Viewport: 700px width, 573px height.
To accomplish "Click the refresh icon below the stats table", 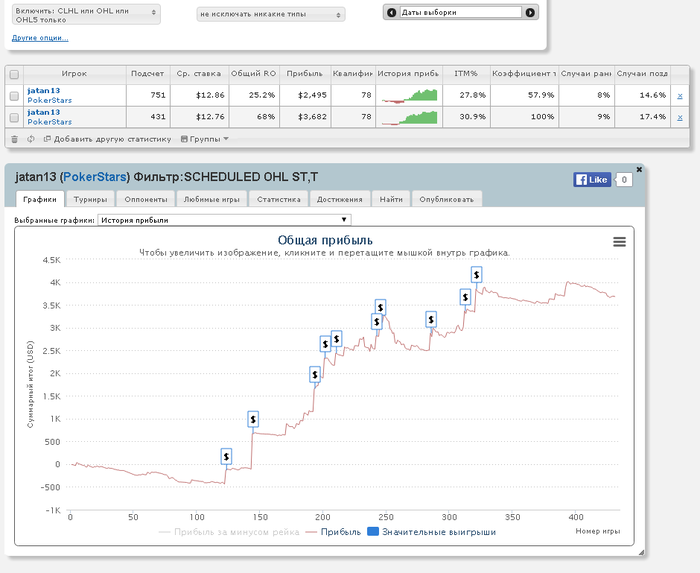I will pyautogui.click(x=31, y=139).
